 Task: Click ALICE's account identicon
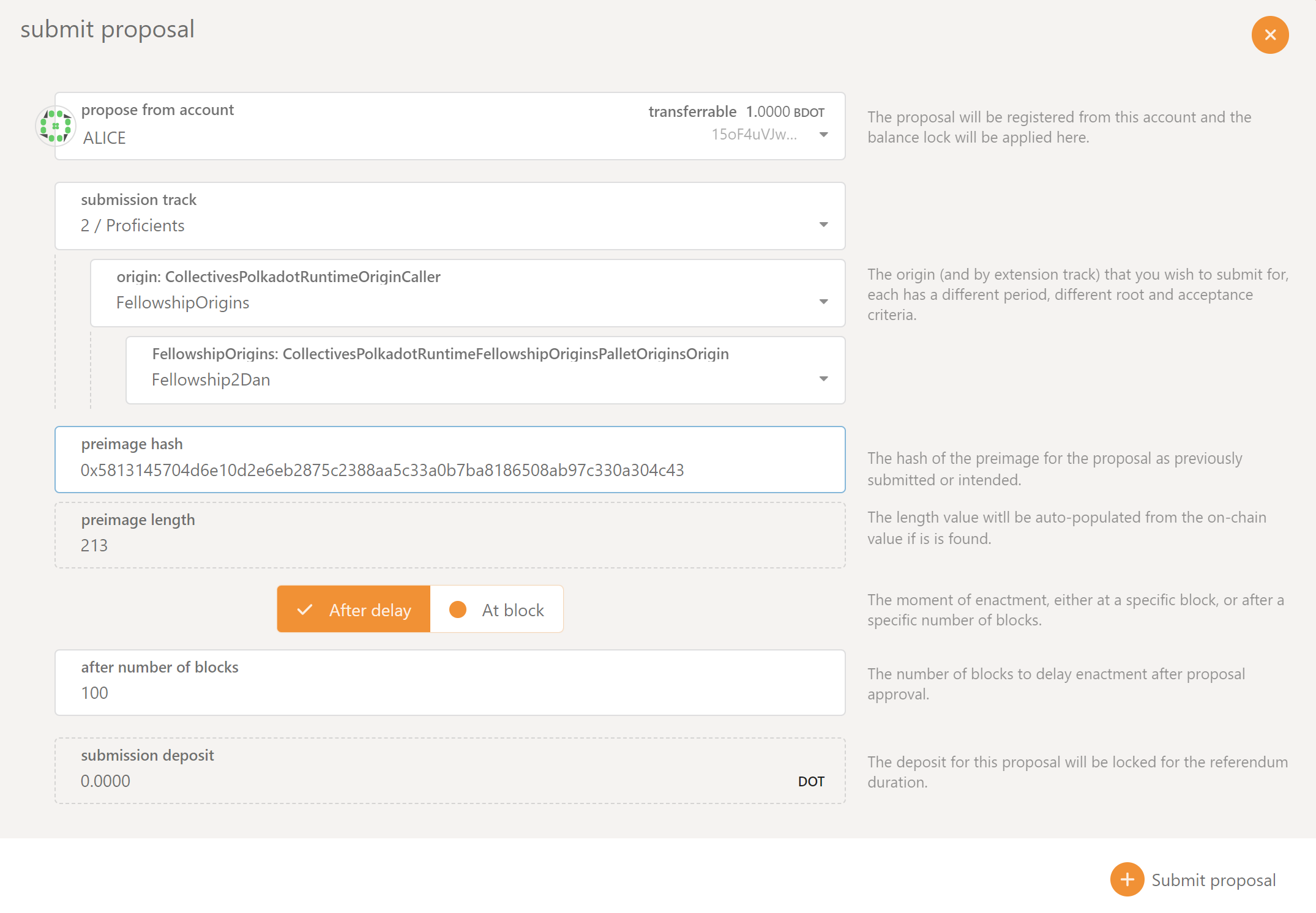point(56,126)
